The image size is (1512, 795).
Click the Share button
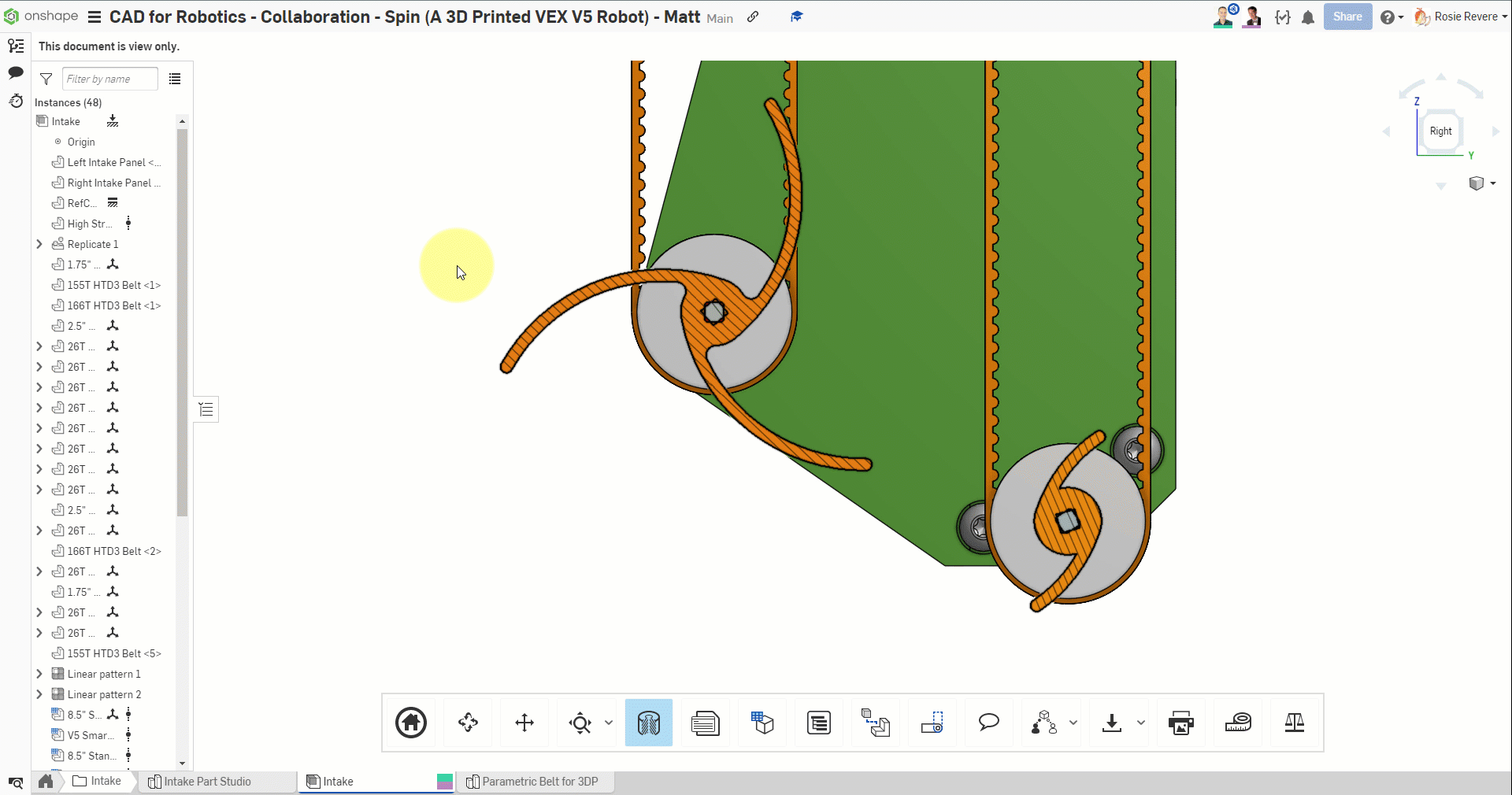1347,17
